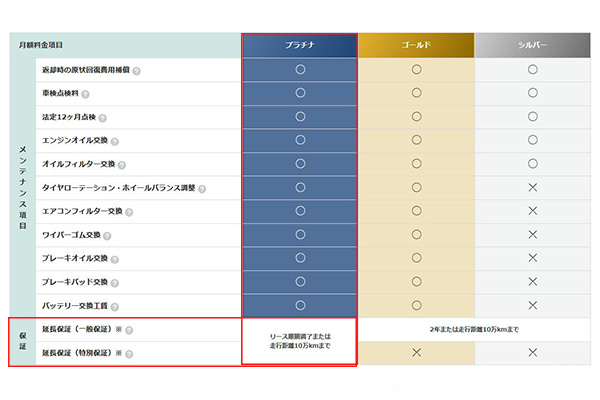
Task: Select the シルバー plan header
Action: (x=532, y=45)
